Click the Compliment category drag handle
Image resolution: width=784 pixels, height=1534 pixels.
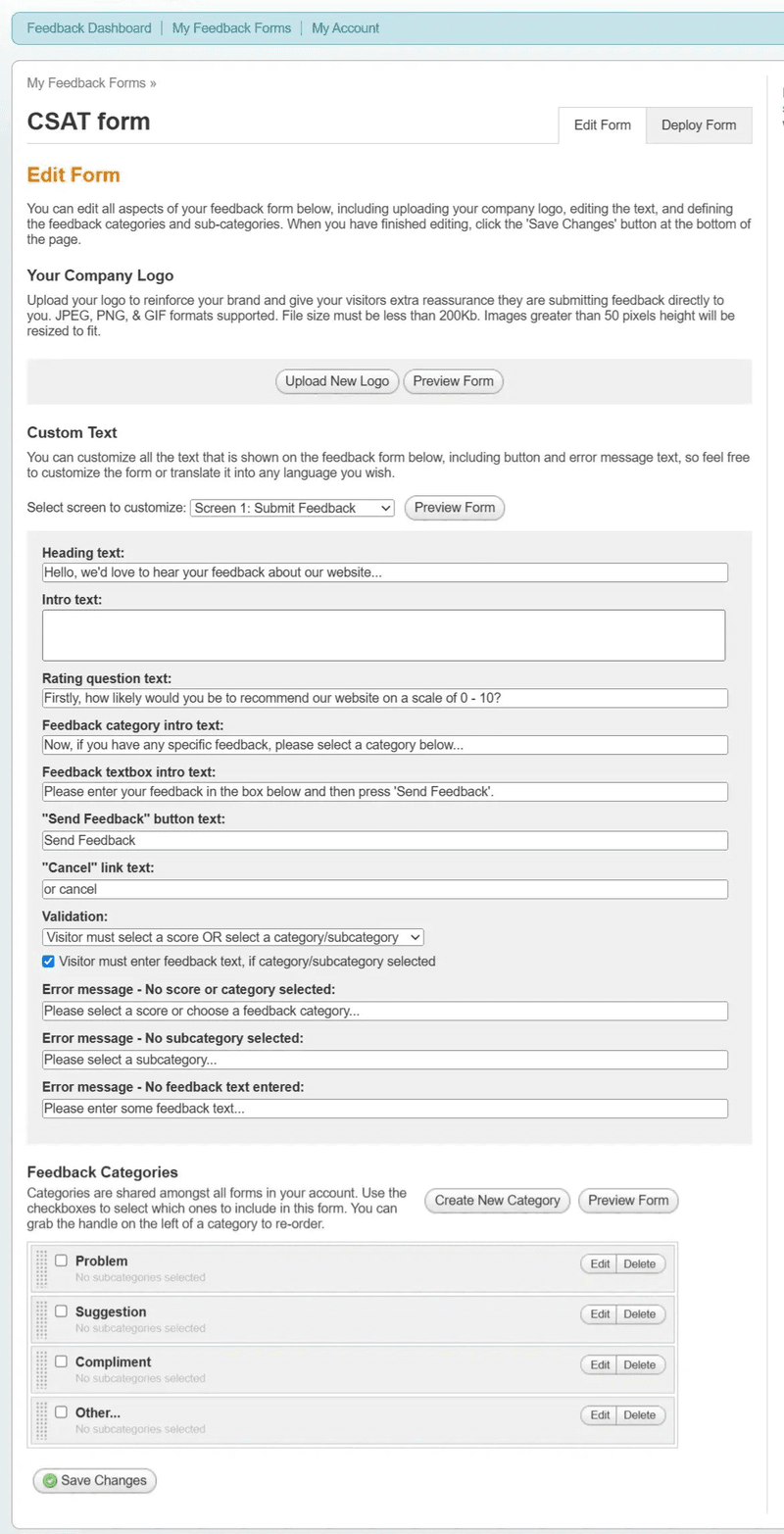click(x=41, y=1369)
